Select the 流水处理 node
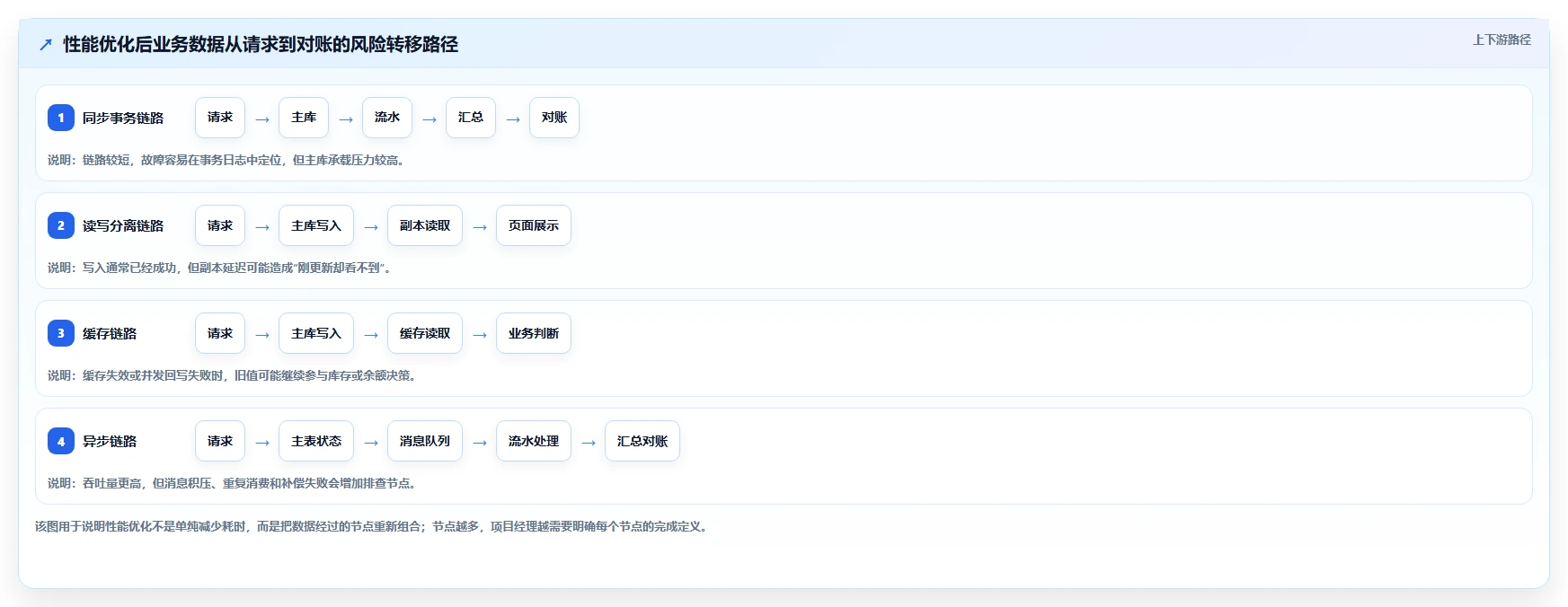Screen dimensions: 1568x607 534,441
